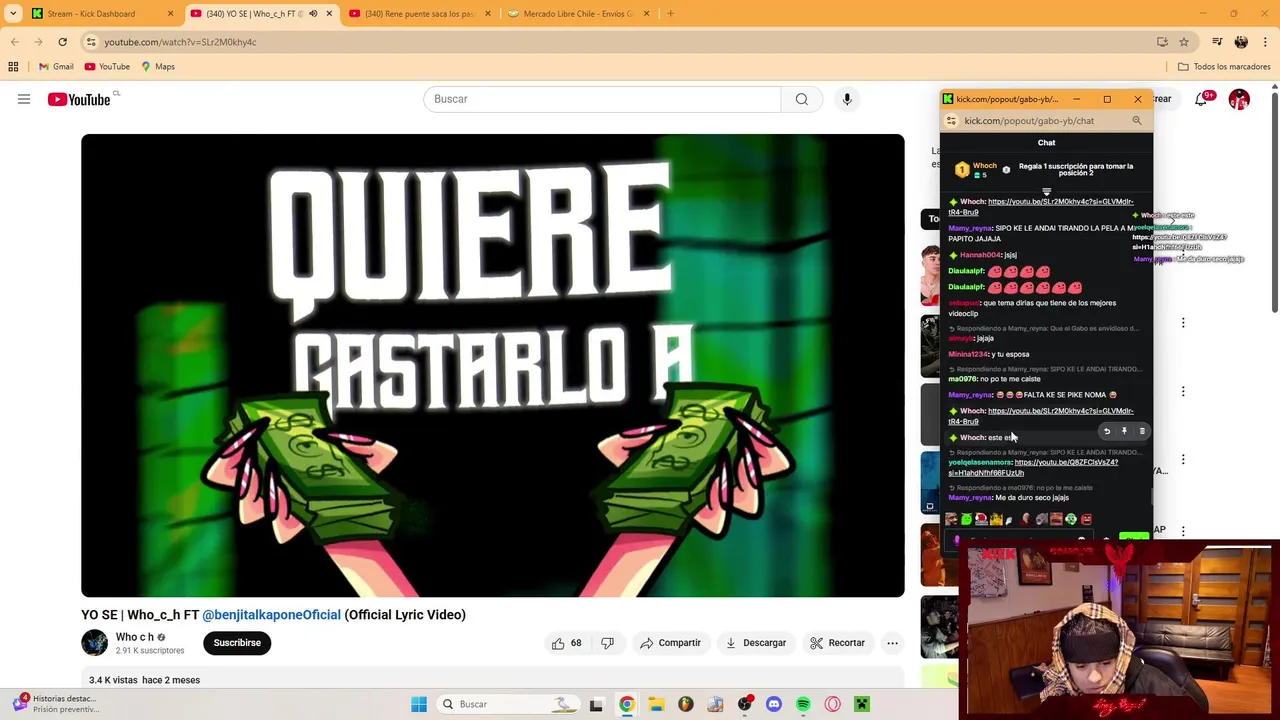The height and width of the screenshot is (720, 1280).
Task: Dislike the video with thumbs down
Action: (607, 643)
